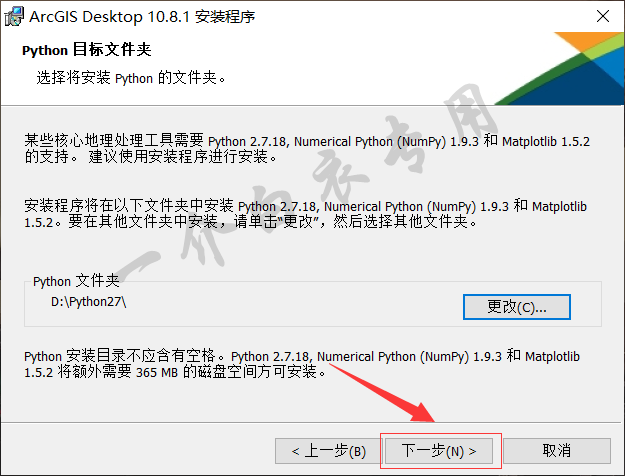Click paragraph starting with 某些核心地理处理工具需要
This screenshot has width=625, height=476.
(x=307, y=149)
